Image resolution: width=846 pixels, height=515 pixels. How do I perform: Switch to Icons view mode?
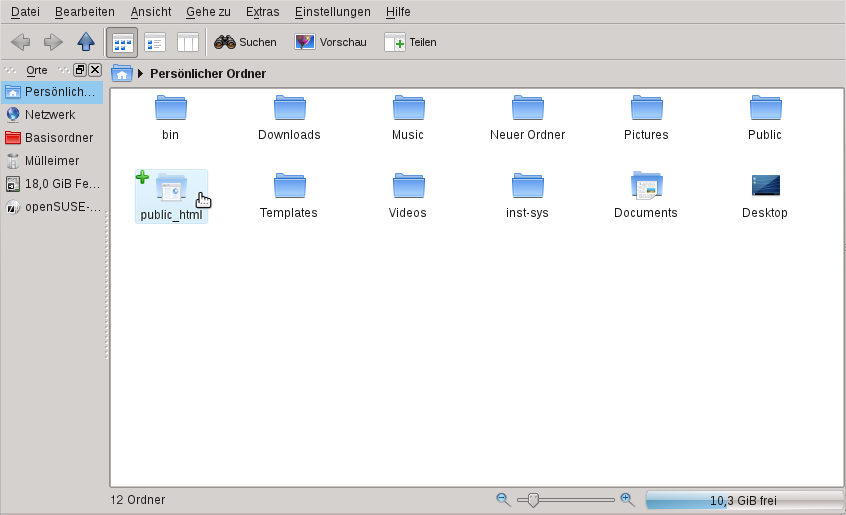click(x=123, y=42)
